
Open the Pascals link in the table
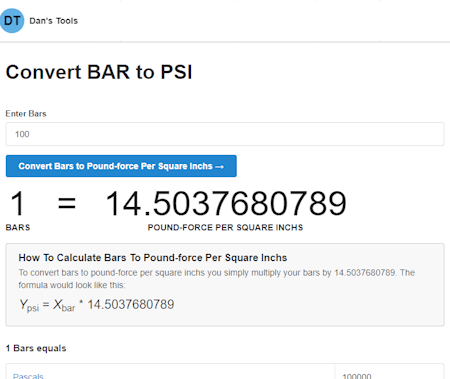[x=28, y=376]
